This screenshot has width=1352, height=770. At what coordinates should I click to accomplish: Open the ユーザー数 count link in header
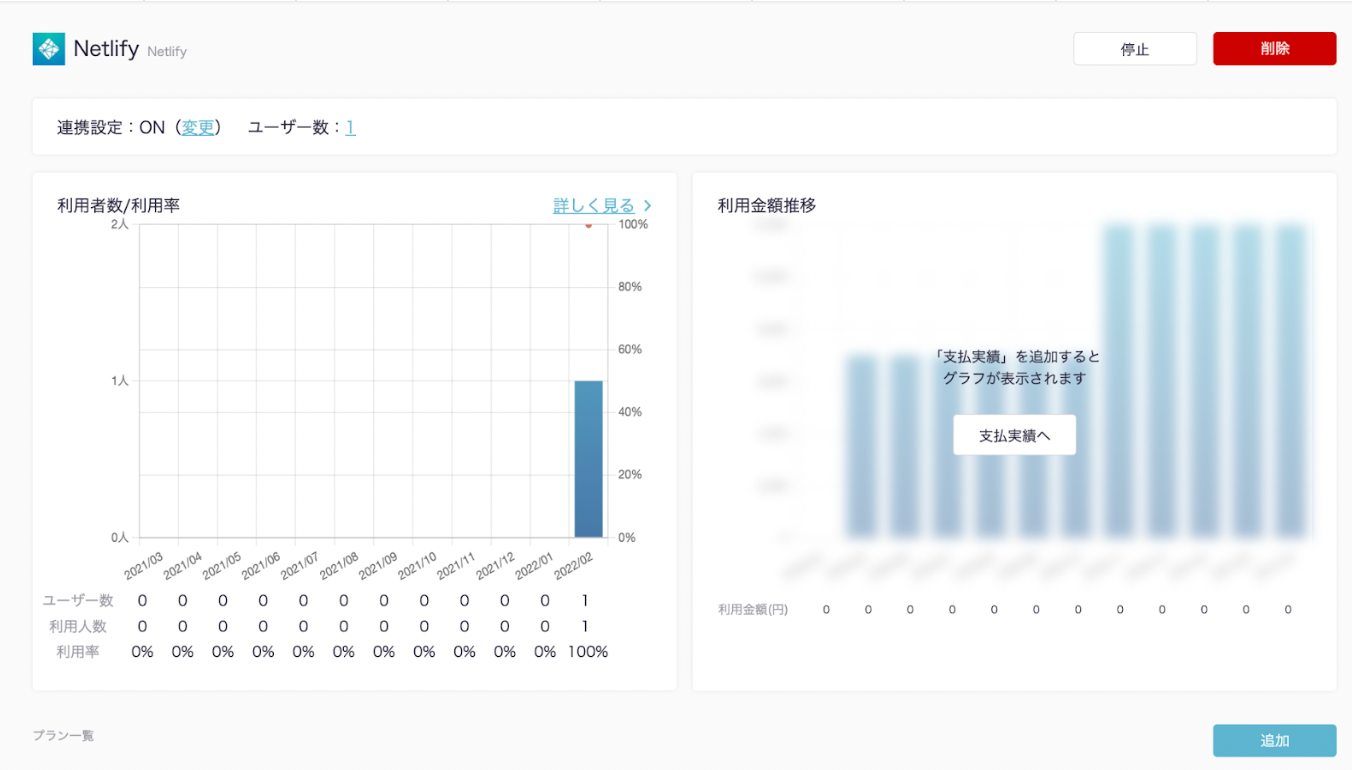pyautogui.click(x=350, y=127)
